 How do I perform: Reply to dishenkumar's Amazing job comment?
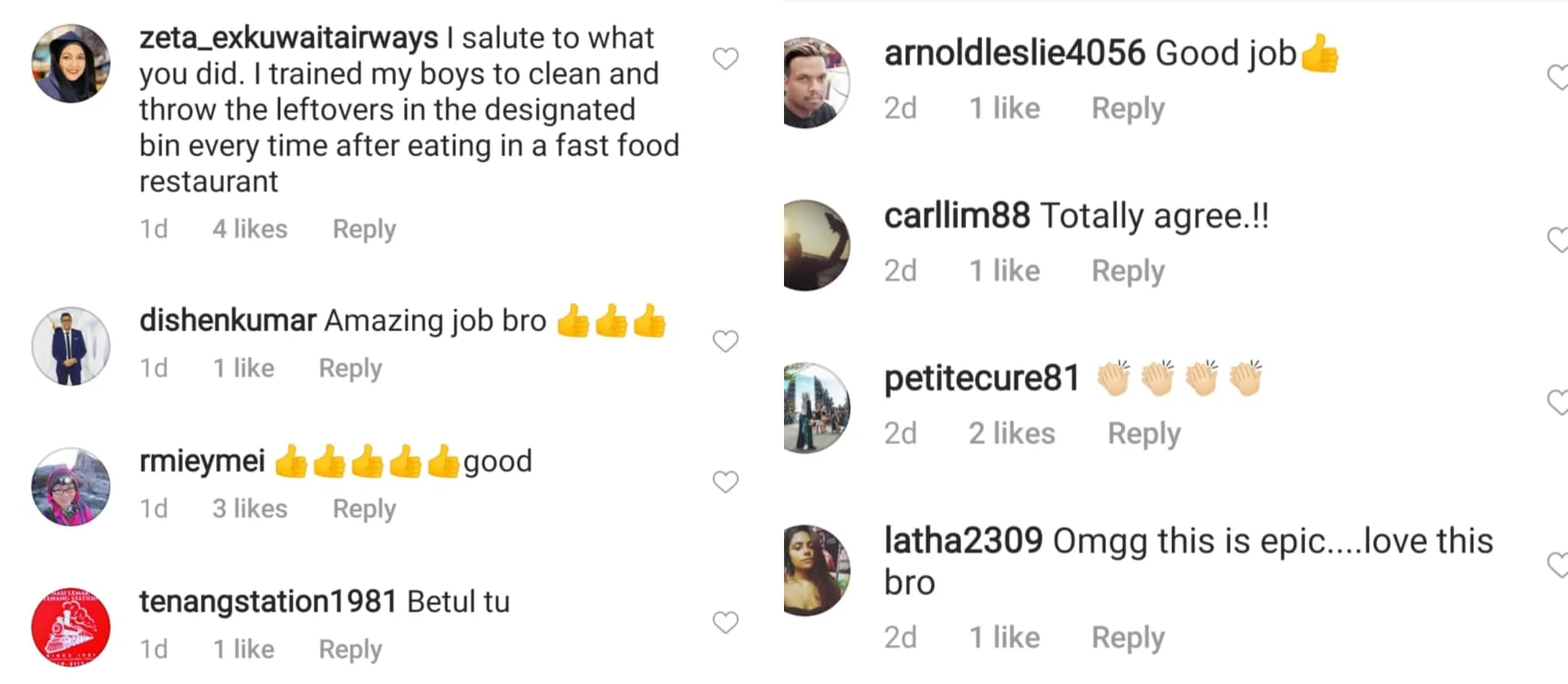[x=350, y=369]
